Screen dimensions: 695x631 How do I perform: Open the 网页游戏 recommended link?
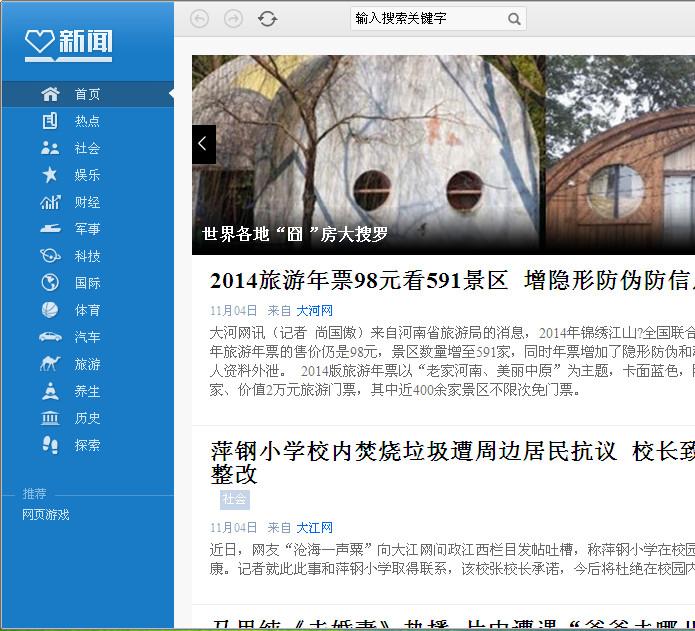[x=46, y=515]
